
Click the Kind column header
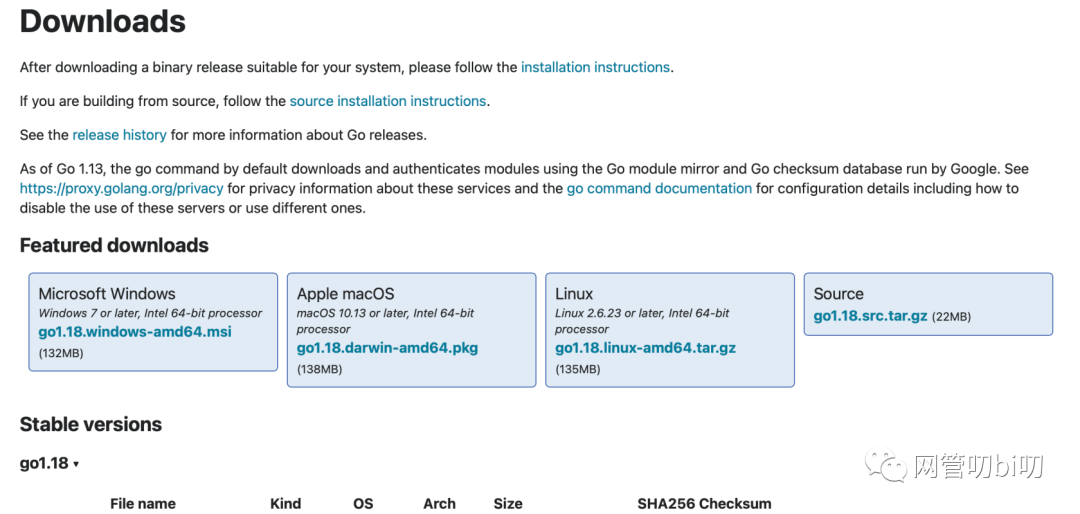pos(285,504)
